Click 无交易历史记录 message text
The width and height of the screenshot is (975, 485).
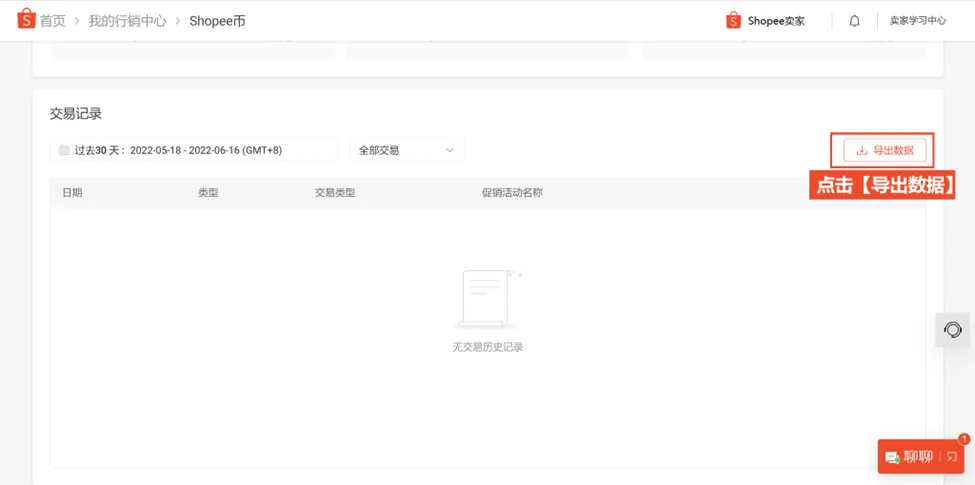pos(488,347)
